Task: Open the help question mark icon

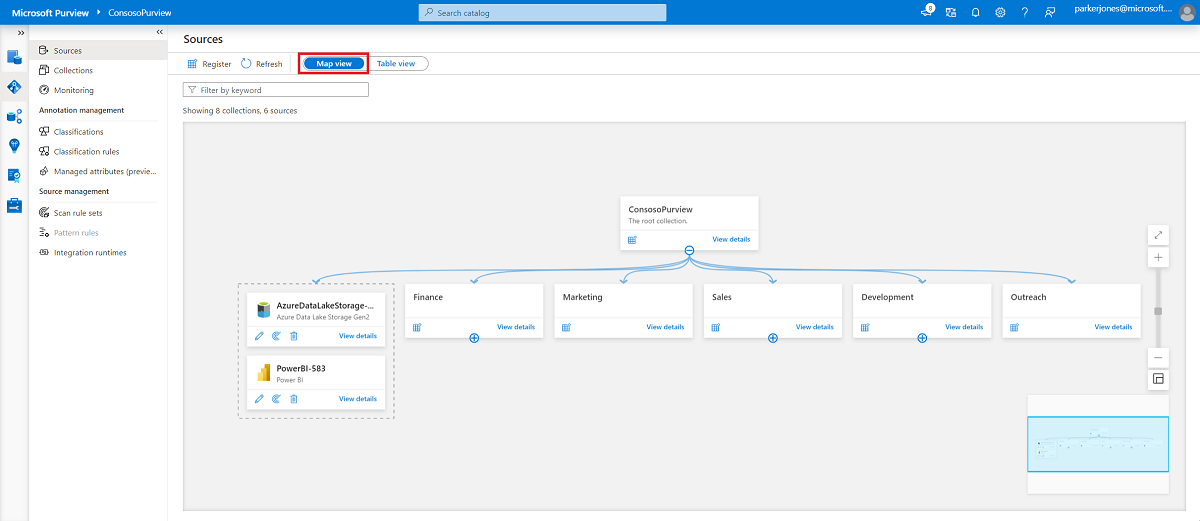Action: click(x=1025, y=13)
